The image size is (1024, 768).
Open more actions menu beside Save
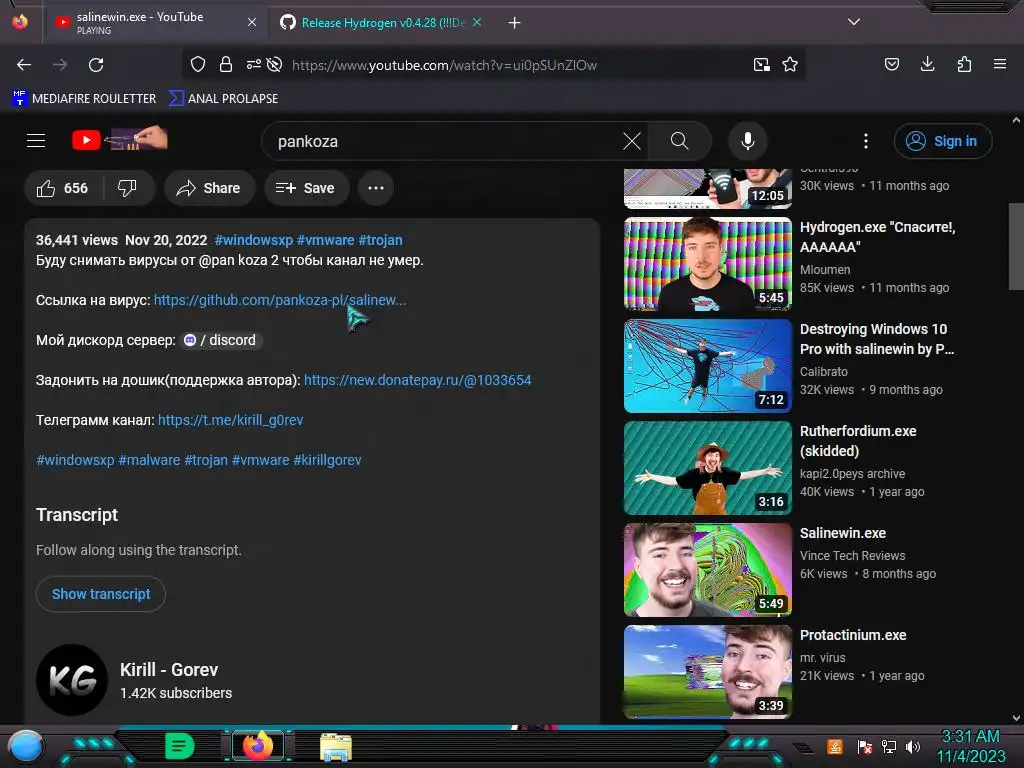point(376,188)
